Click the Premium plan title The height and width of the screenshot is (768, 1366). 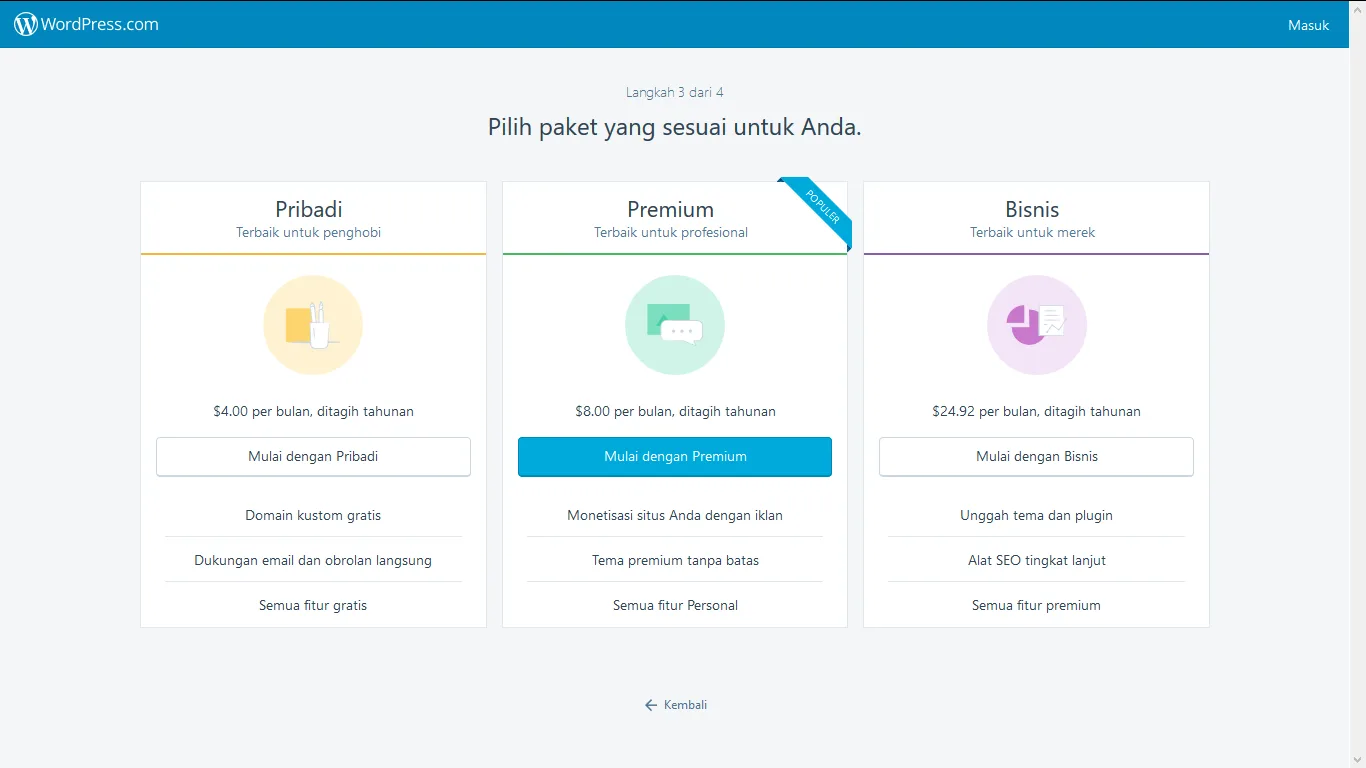671,209
